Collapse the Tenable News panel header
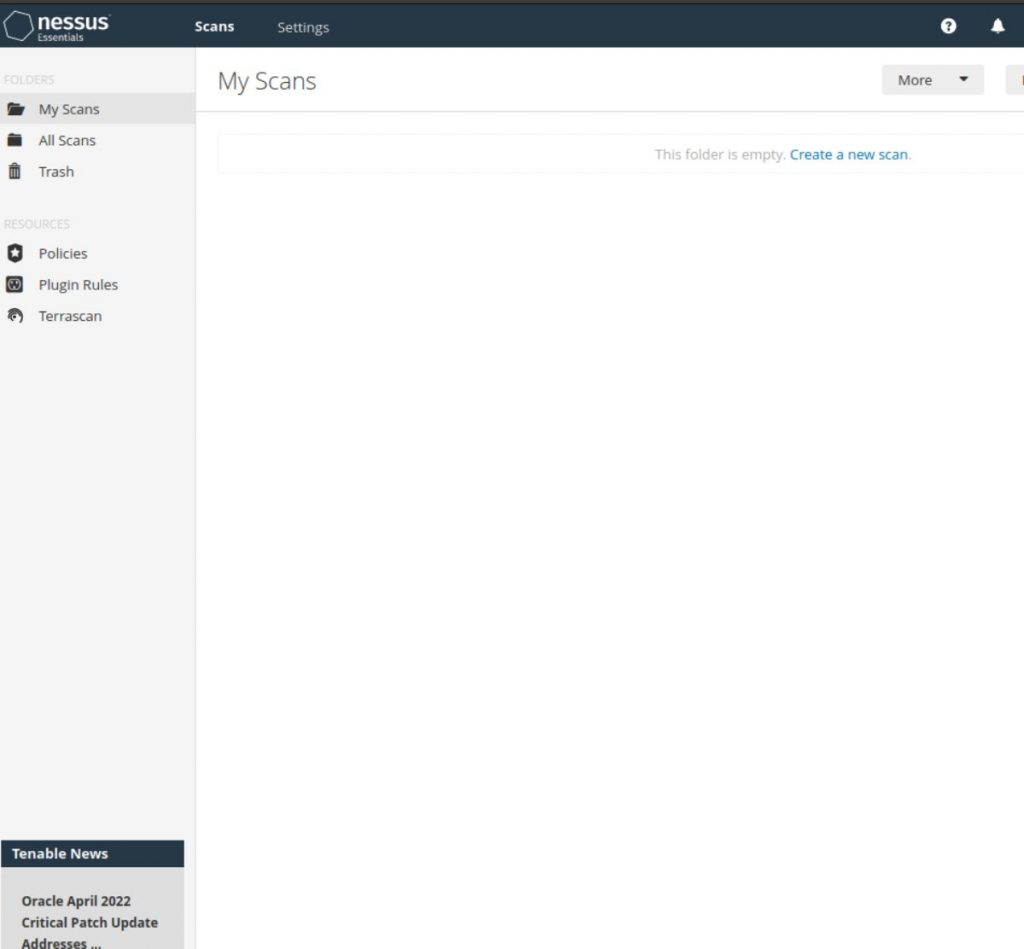Image resolution: width=1024 pixels, height=949 pixels. tap(93, 853)
